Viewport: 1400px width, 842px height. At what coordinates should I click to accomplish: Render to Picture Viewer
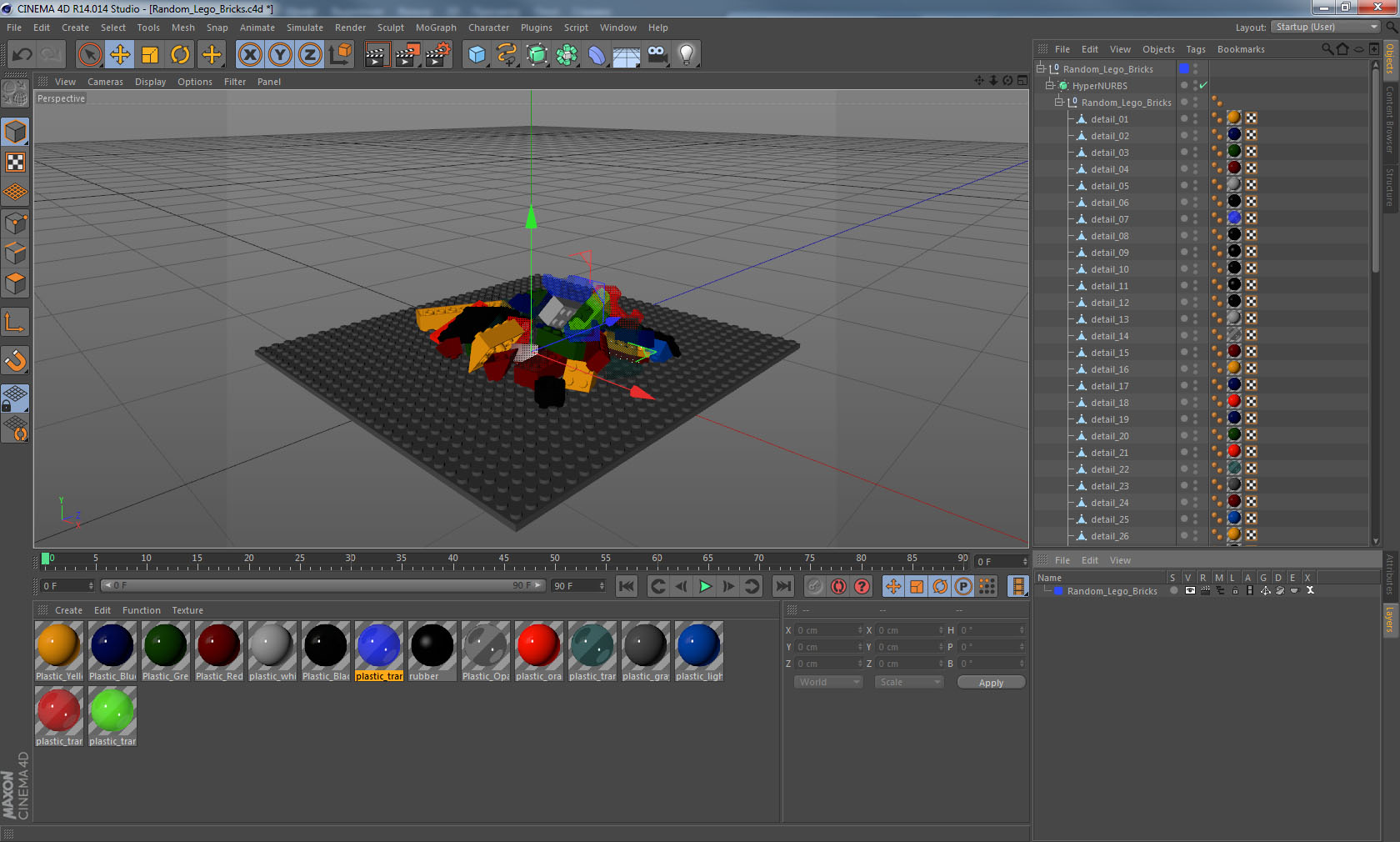tap(407, 55)
